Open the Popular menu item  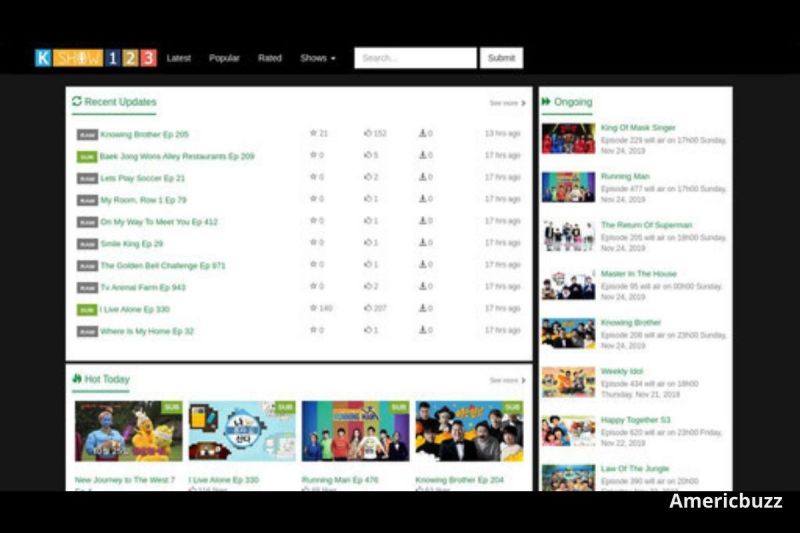pyautogui.click(x=224, y=58)
